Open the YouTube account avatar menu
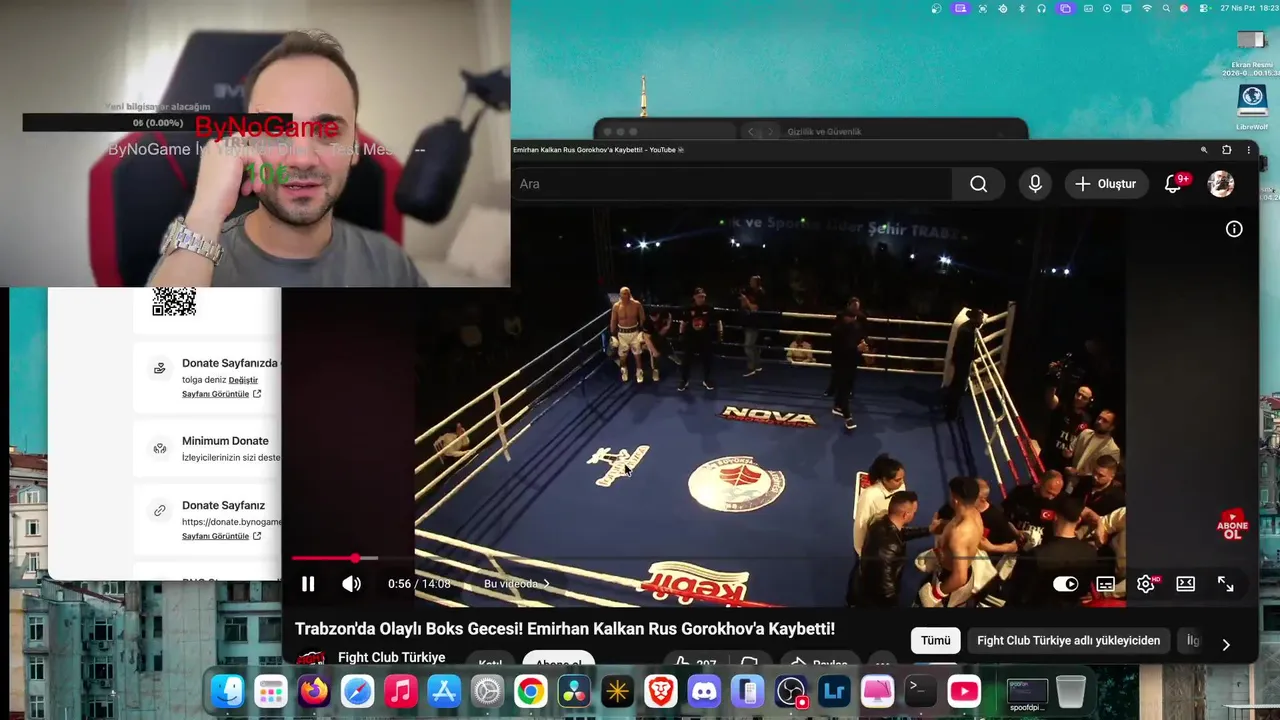This screenshot has width=1280, height=720. click(x=1221, y=184)
